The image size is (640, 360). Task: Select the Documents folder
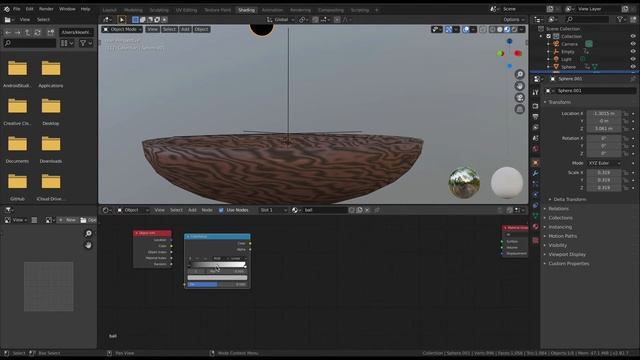pos(17,149)
